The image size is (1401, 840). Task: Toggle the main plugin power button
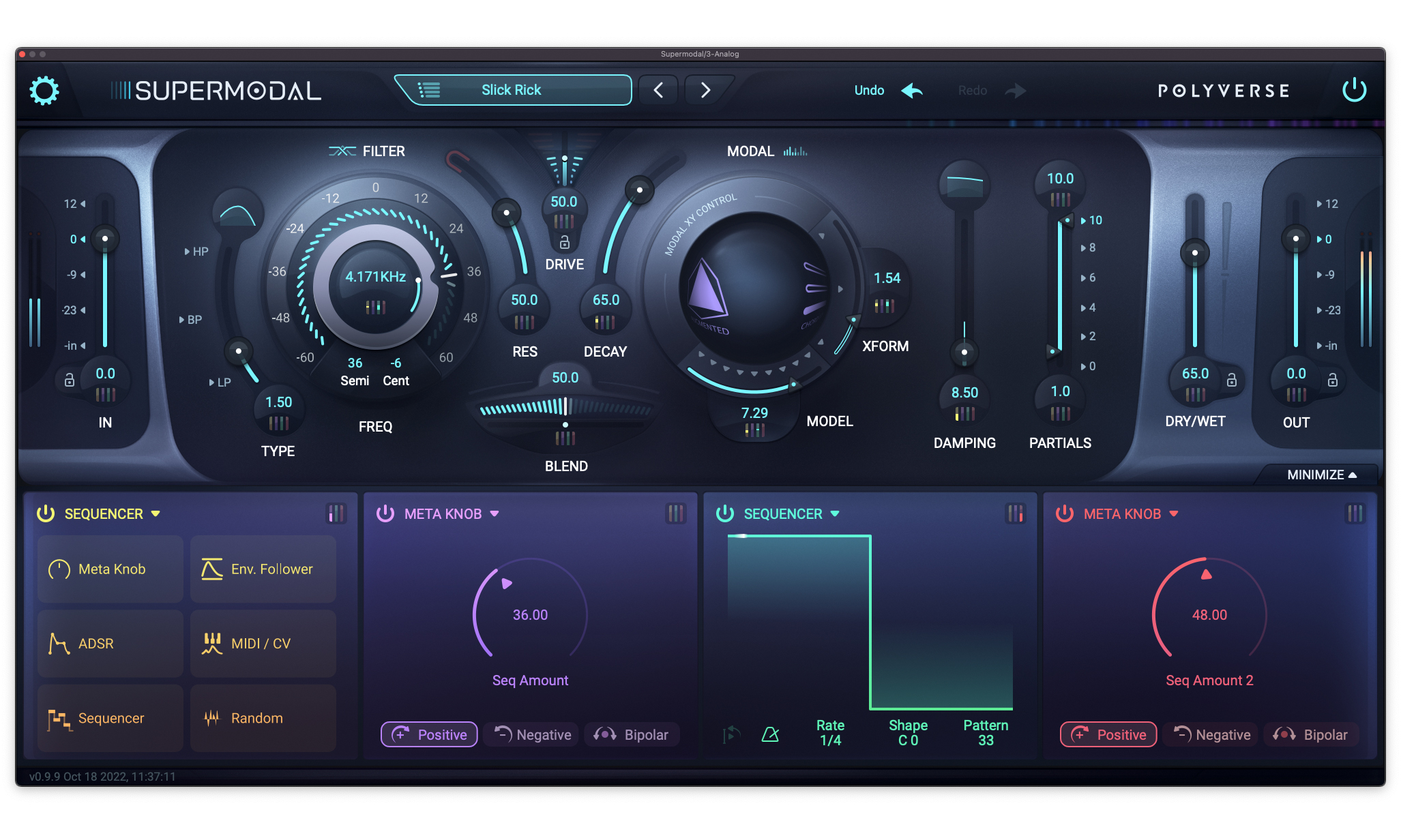click(1354, 90)
